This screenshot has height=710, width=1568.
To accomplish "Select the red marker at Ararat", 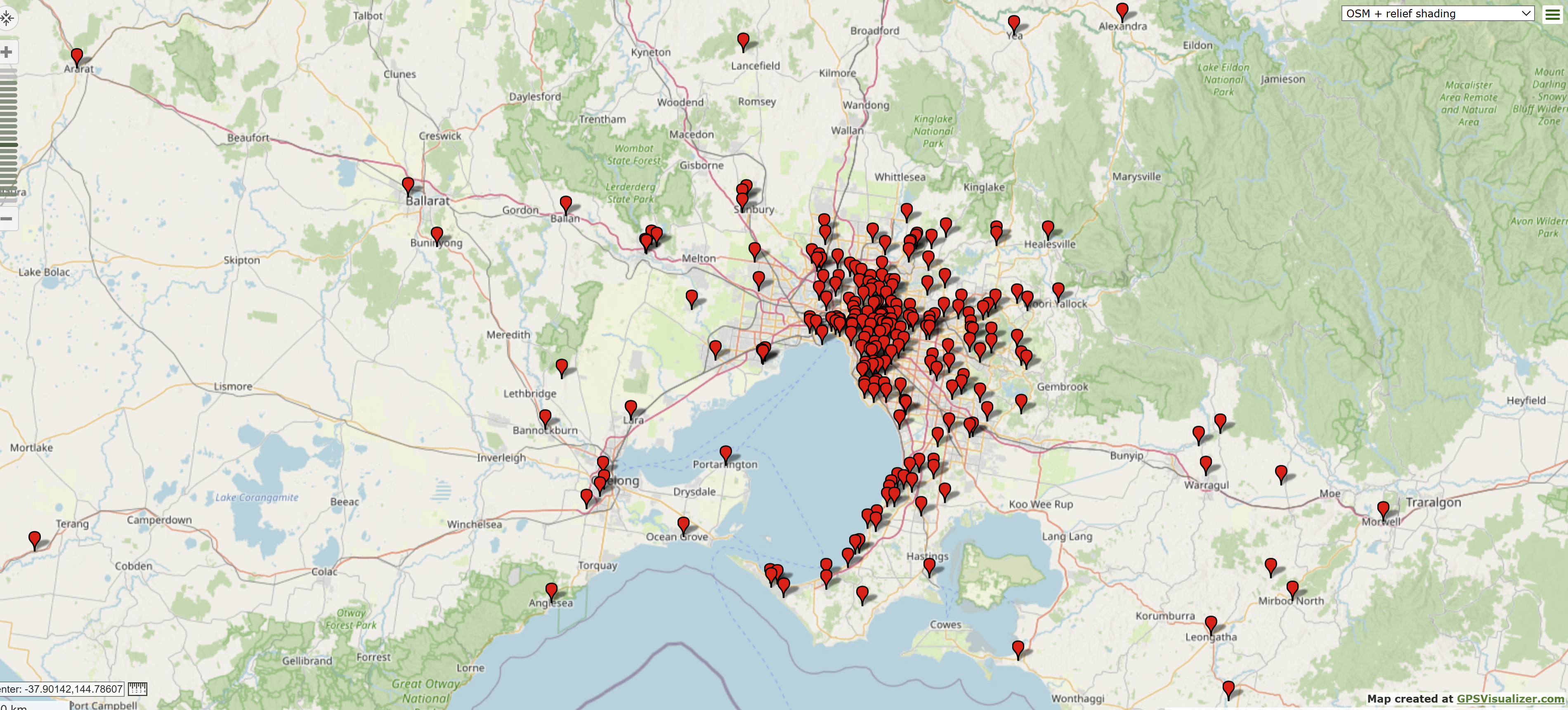I will (x=77, y=57).
